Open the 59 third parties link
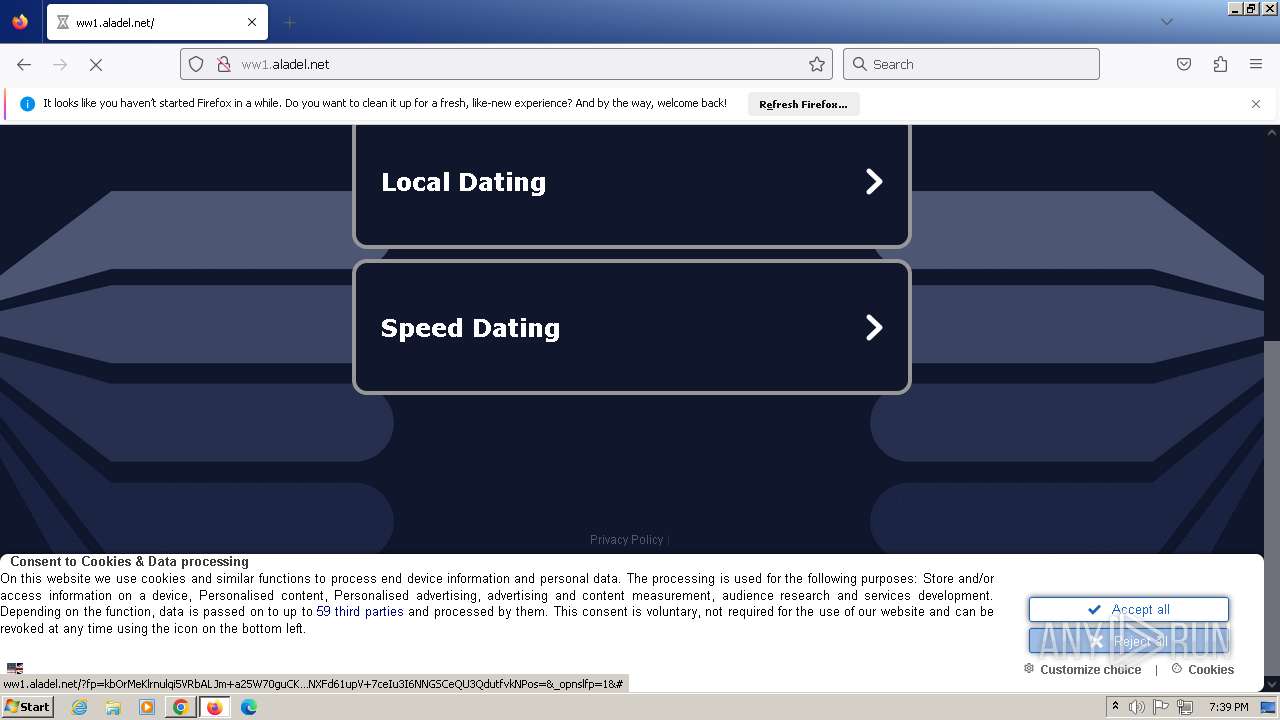 (360, 612)
